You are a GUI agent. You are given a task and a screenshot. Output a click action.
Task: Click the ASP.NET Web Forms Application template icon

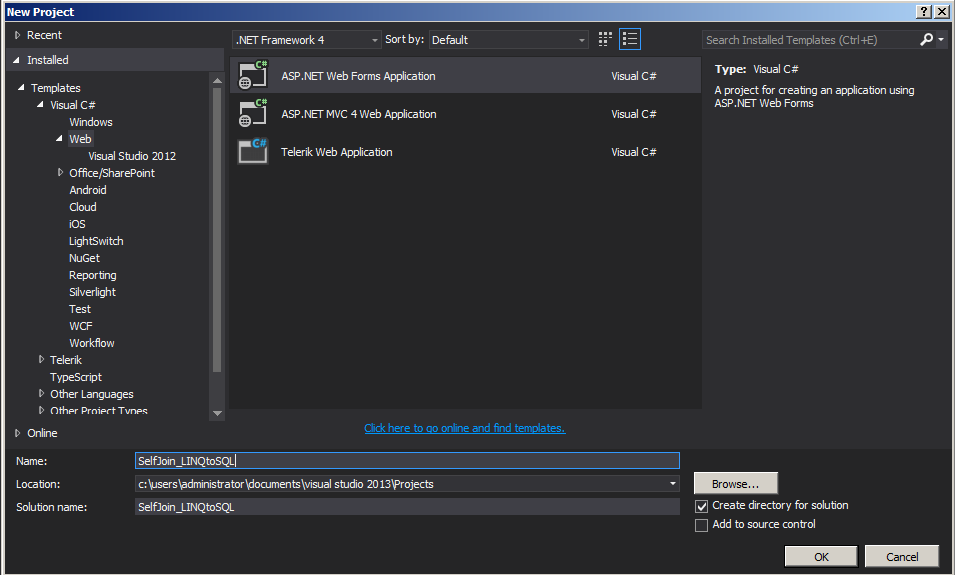coord(253,76)
